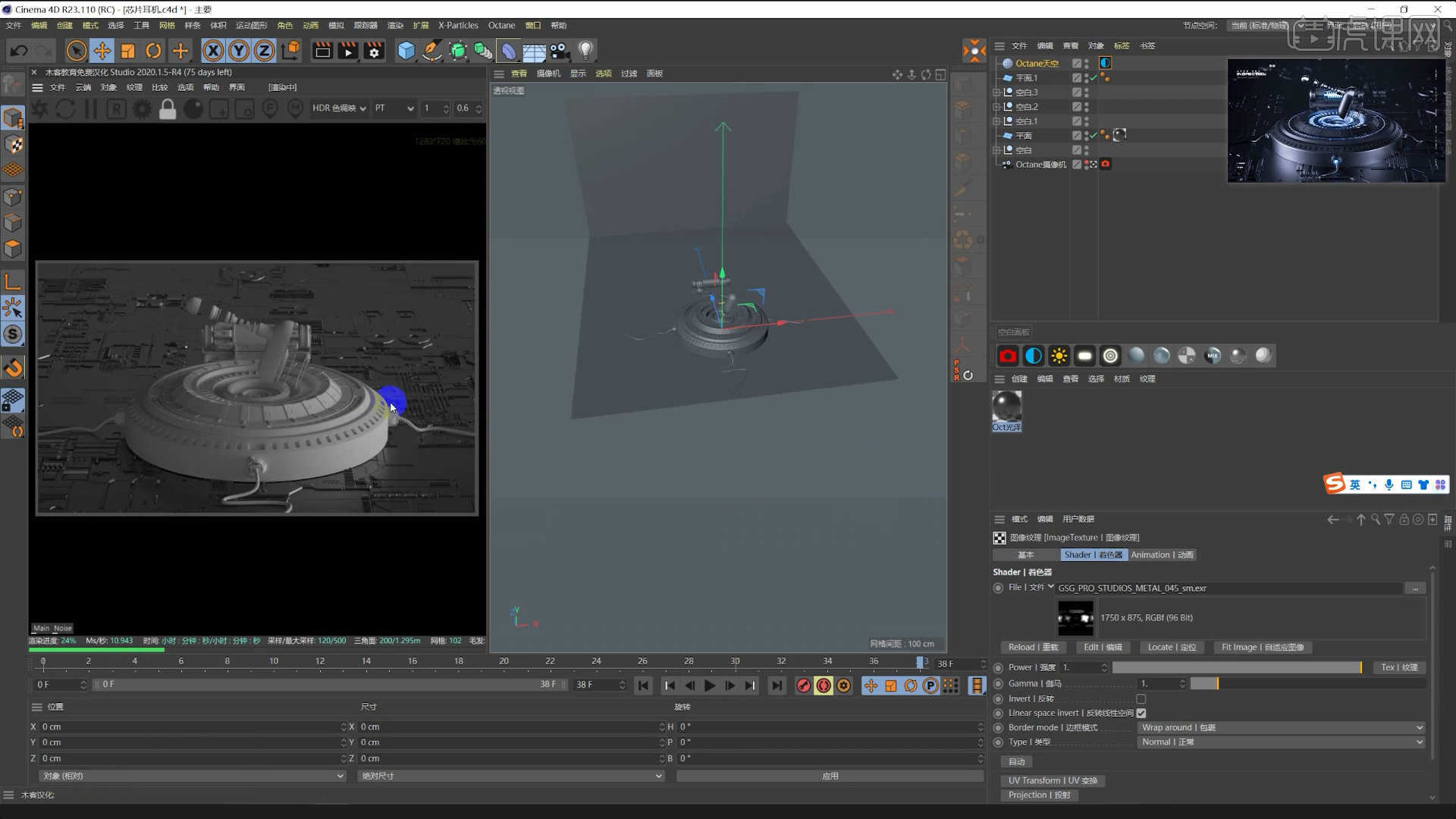Switch to the Animation tab of the shader
The width and height of the screenshot is (1456, 819).
pos(1162,554)
